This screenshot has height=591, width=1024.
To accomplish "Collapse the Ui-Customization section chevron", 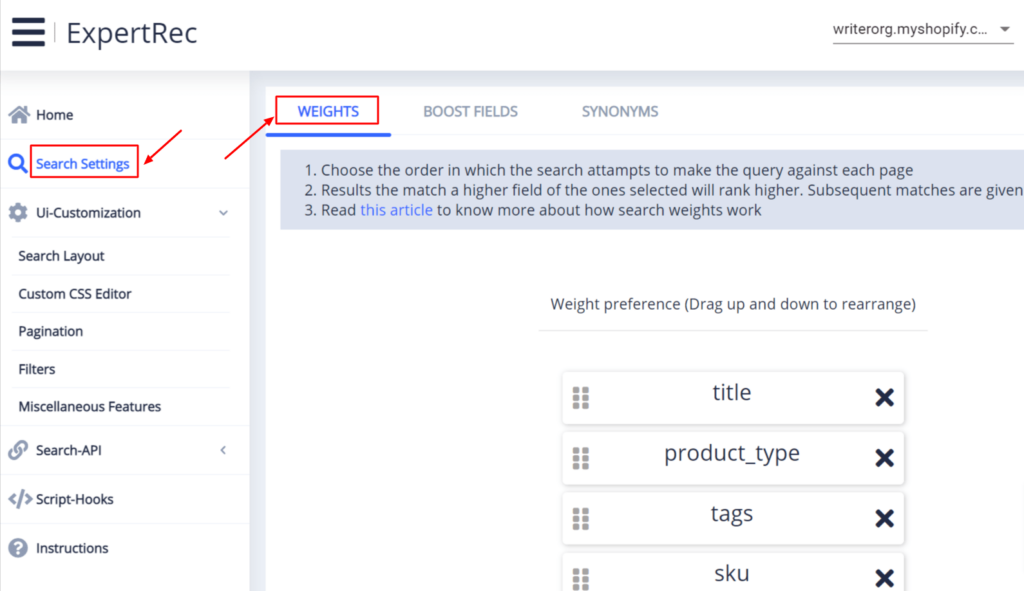I will (225, 212).
